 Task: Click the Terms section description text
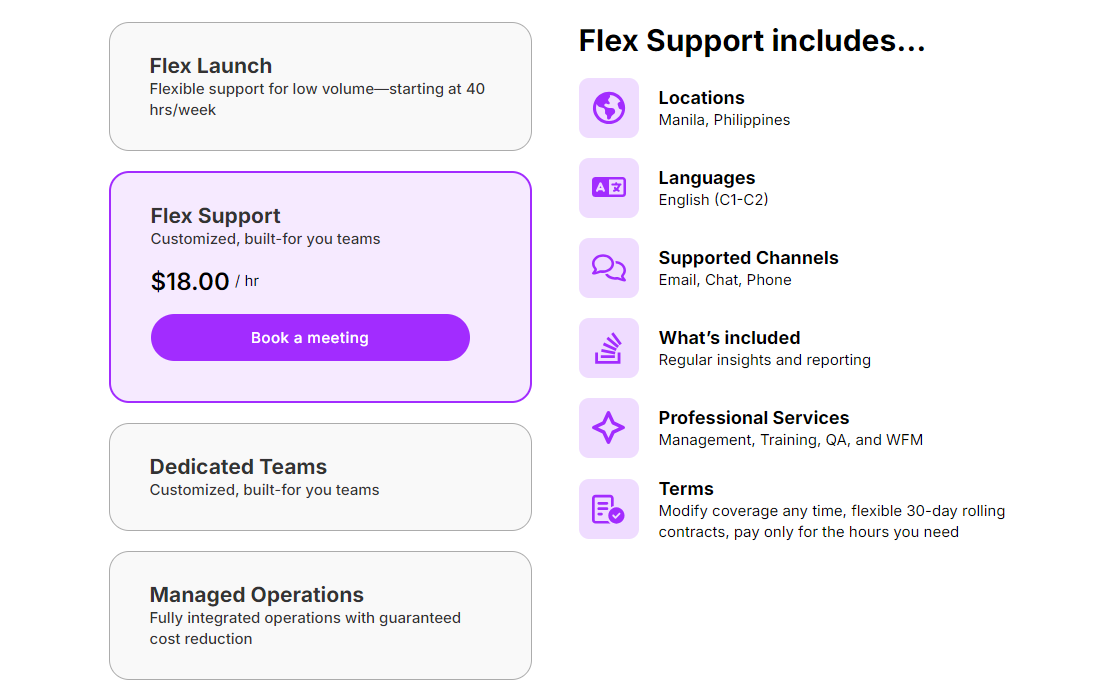coord(831,521)
